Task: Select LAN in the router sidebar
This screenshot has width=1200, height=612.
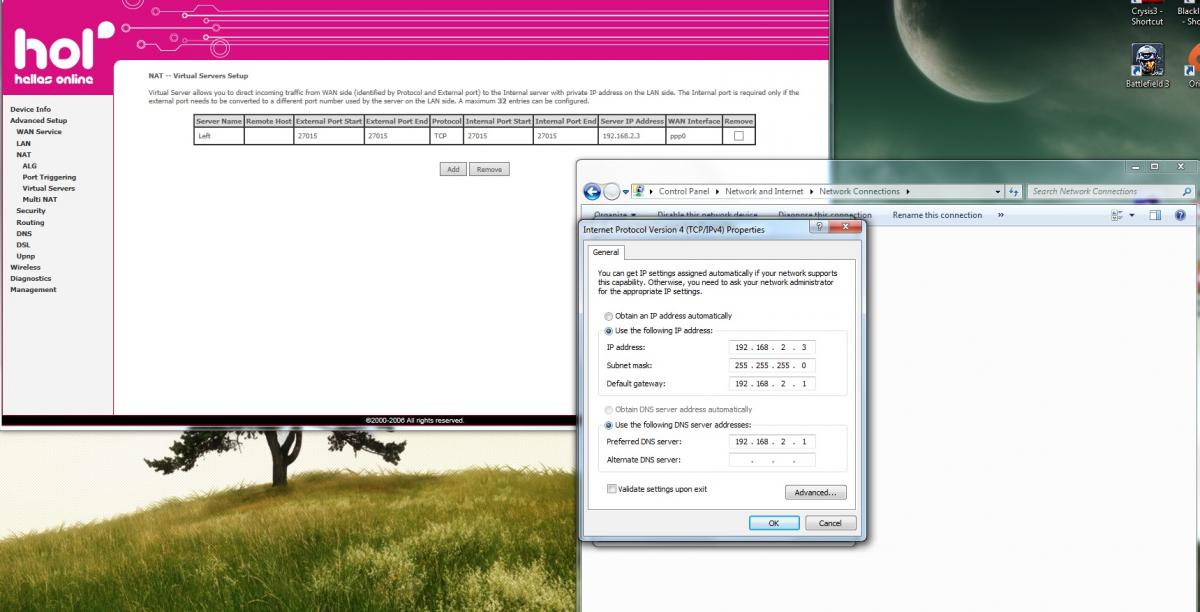Action: click(x=23, y=143)
